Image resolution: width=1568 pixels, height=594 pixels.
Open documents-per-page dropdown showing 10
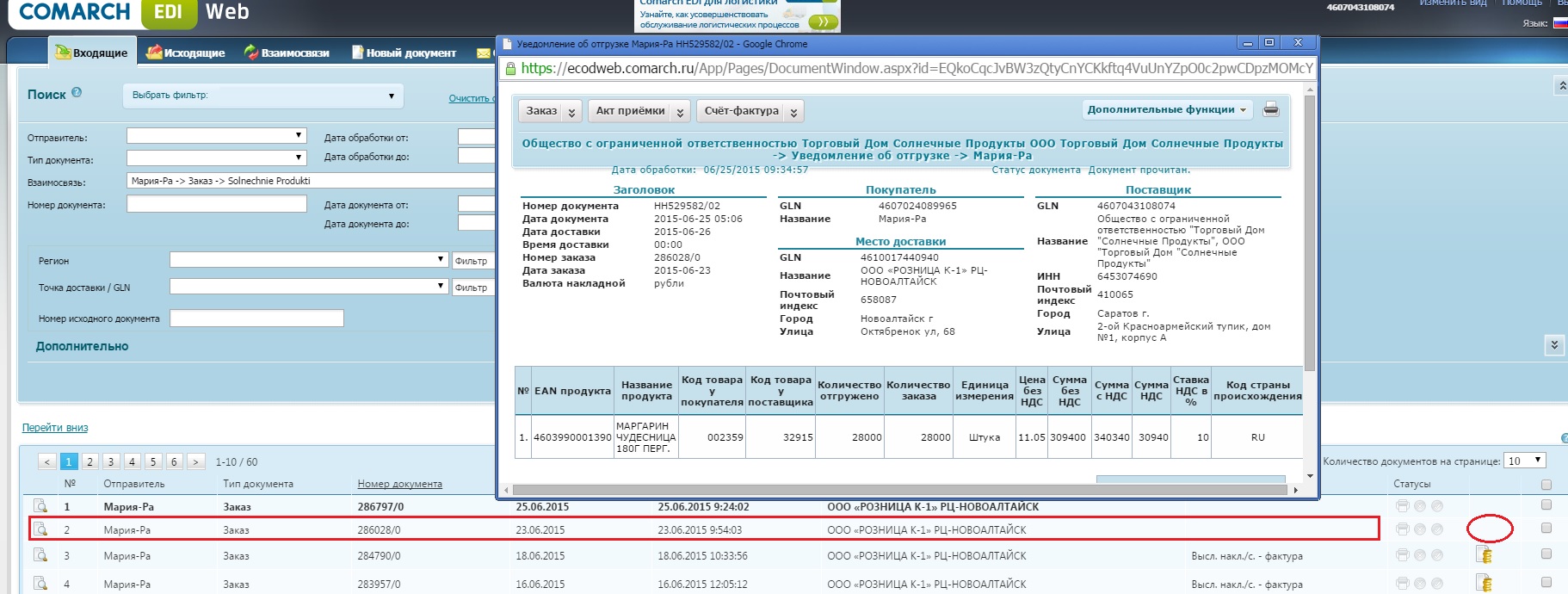[x=1524, y=461]
